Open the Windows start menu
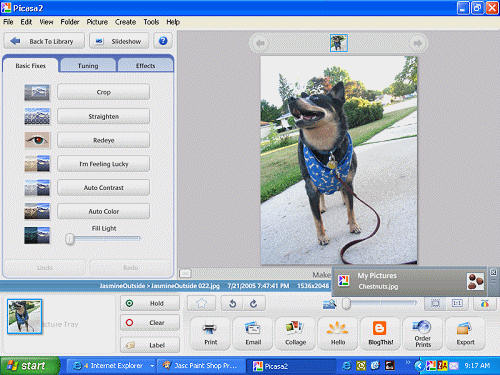 point(29,366)
